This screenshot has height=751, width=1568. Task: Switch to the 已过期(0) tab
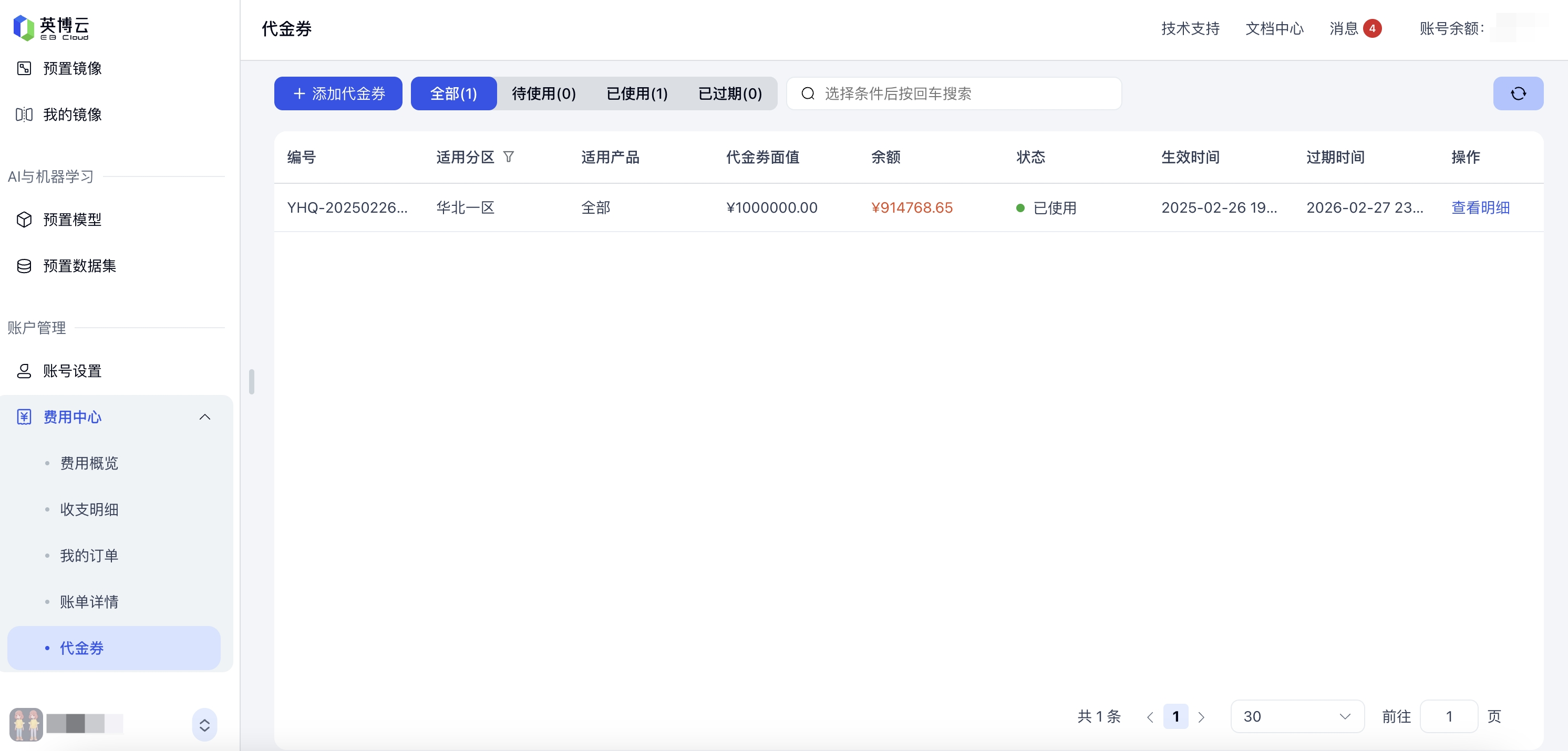(729, 93)
